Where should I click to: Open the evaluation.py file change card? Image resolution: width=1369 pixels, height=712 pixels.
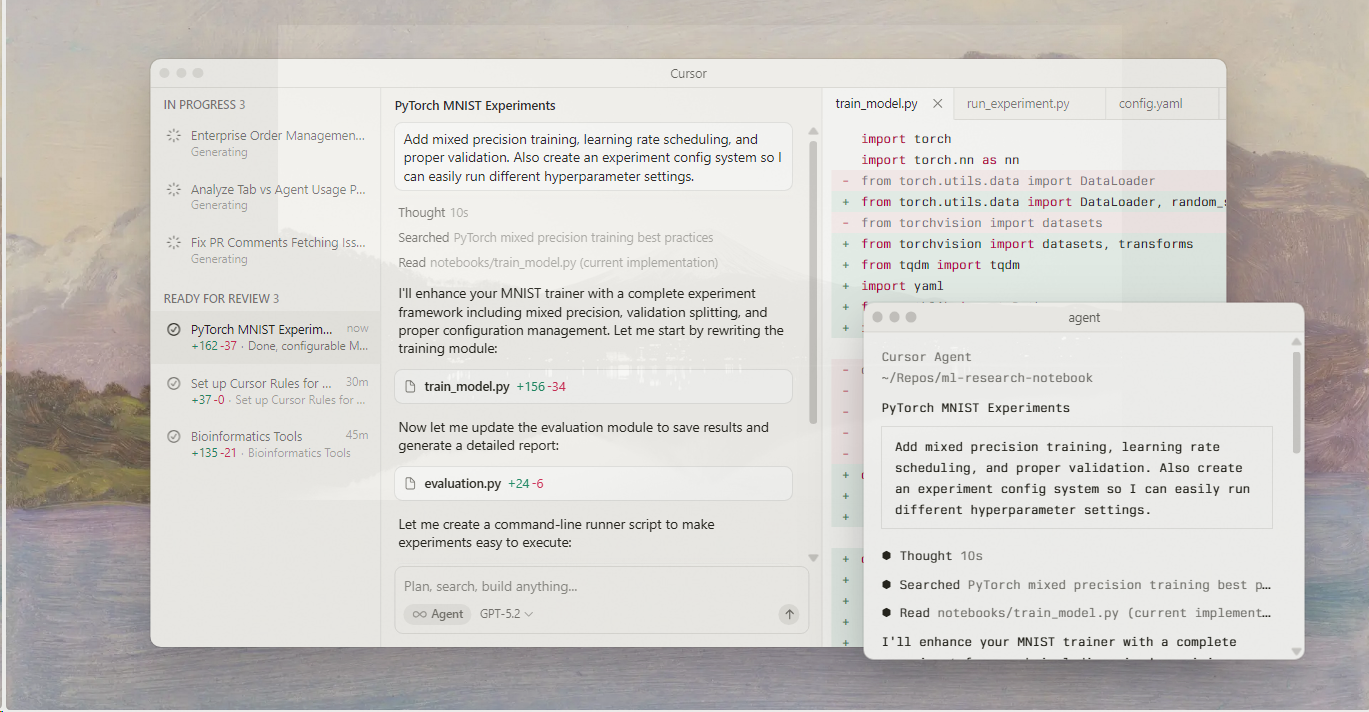593,484
